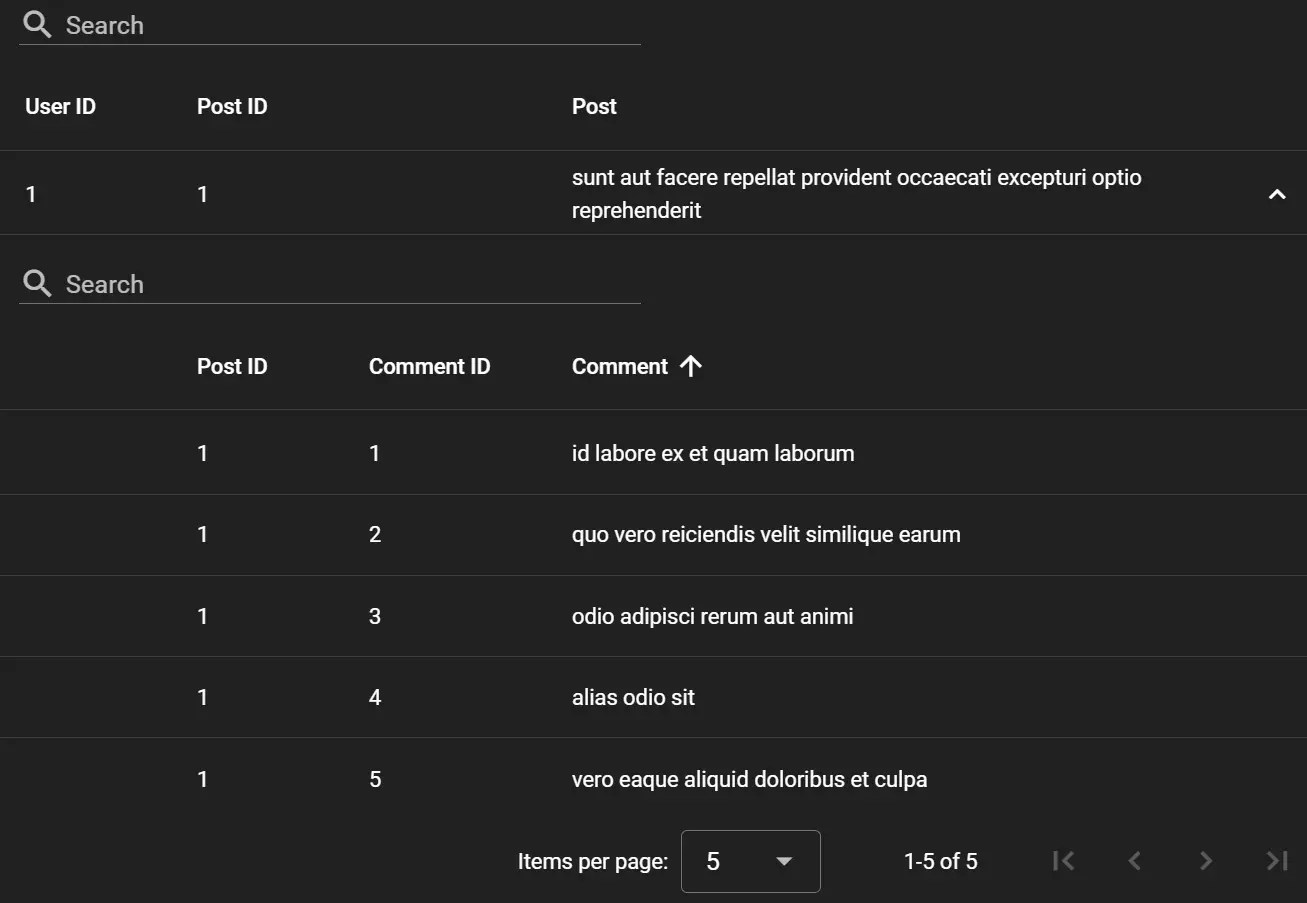1307x903 pixels.
Task: Select the User ID column header
Action: click(x=60, y=106)
